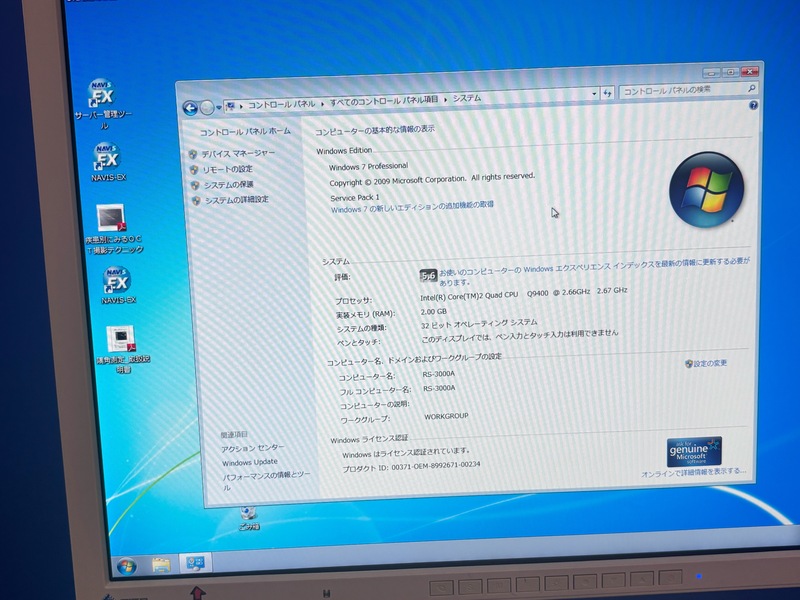The width and height of the screenshot is (800, 600).
Task: Click the コントロール パネルの検索 search box
Action: tap(682, 90)
